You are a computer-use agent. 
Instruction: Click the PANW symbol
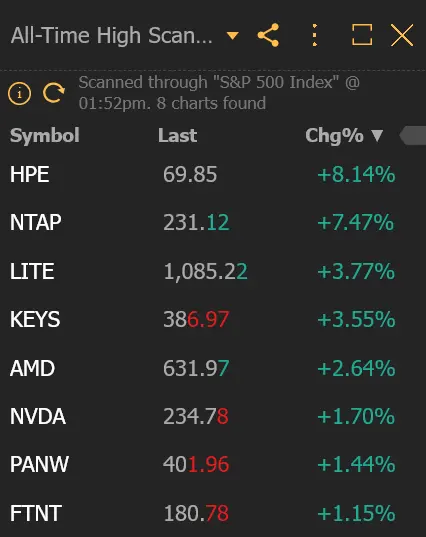[39, 464]
